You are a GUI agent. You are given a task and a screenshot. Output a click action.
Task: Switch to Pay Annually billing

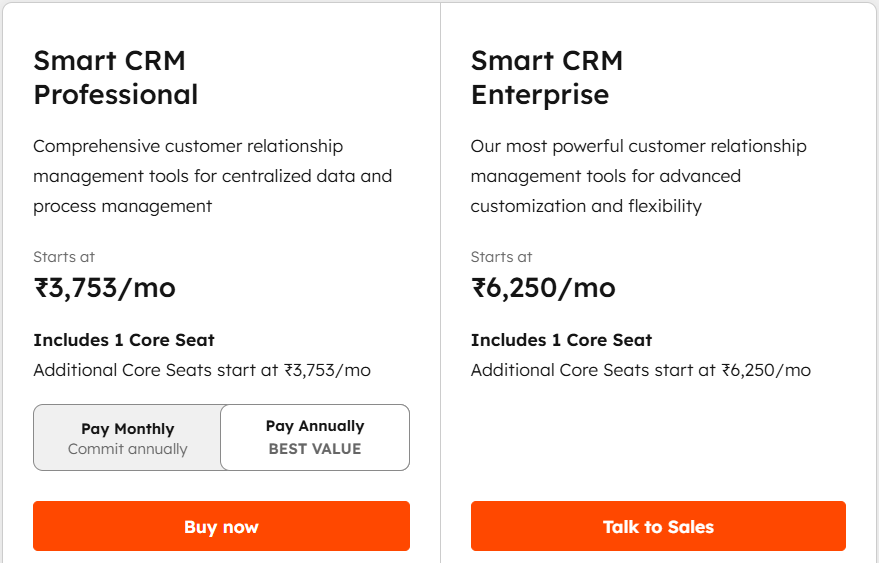(x=315, y=437)
